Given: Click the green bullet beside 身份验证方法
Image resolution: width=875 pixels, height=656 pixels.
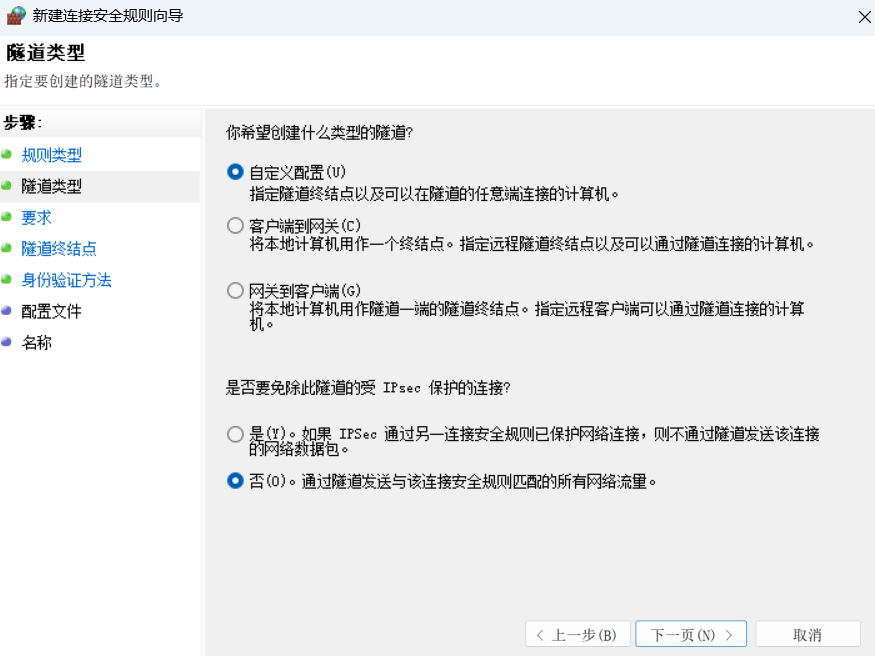Looking at the screenshot, I should [7, 279].
